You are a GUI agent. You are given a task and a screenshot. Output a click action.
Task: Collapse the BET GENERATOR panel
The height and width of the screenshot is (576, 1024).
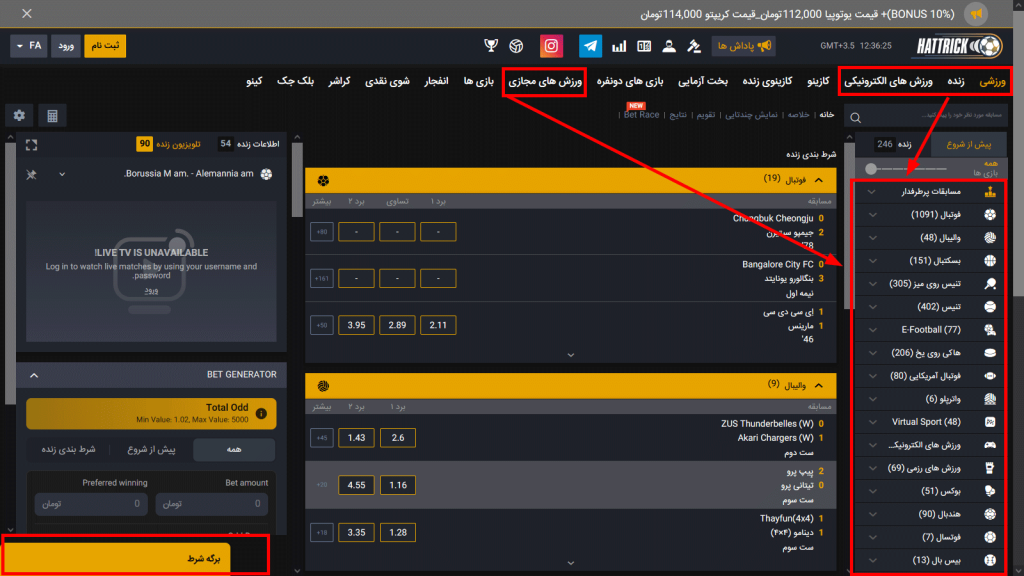pyautogui.click(x=32, y=375)
